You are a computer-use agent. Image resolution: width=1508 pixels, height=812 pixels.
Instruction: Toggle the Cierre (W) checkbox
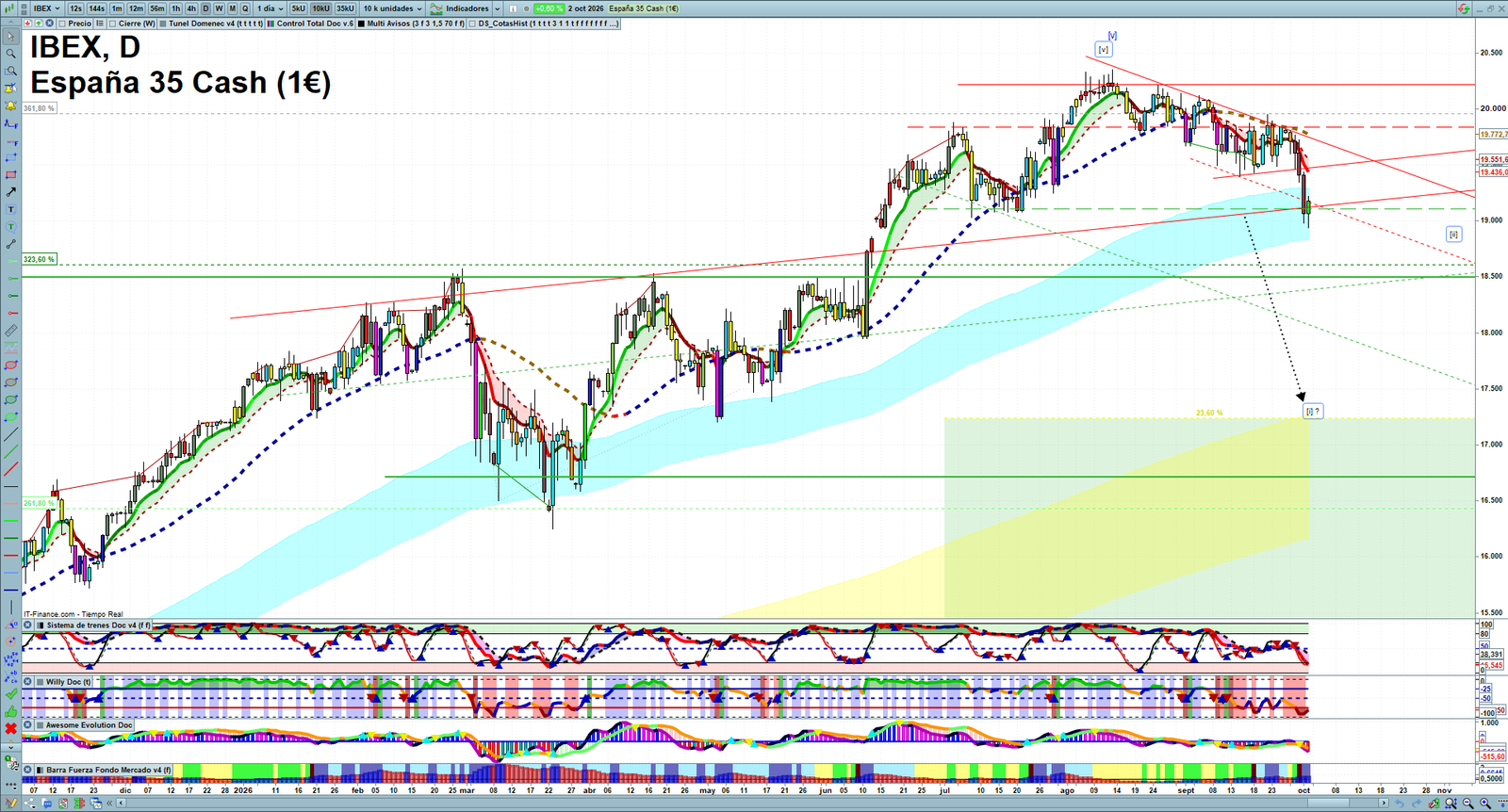pos(113,24)
